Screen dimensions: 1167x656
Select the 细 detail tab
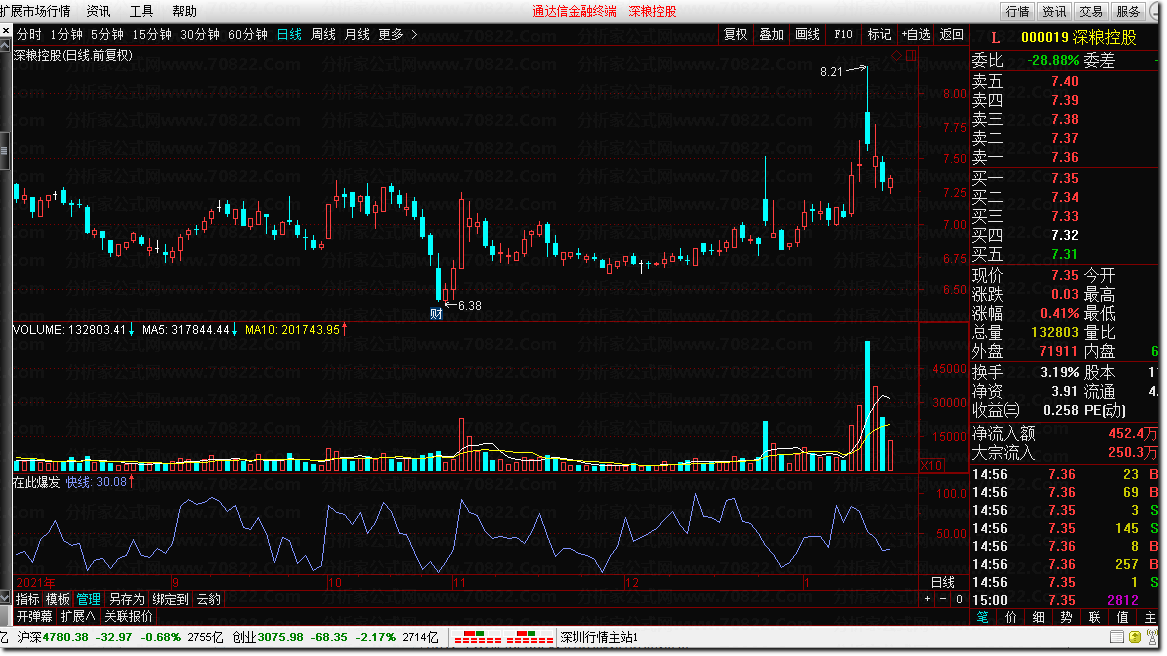point(1038,617)
